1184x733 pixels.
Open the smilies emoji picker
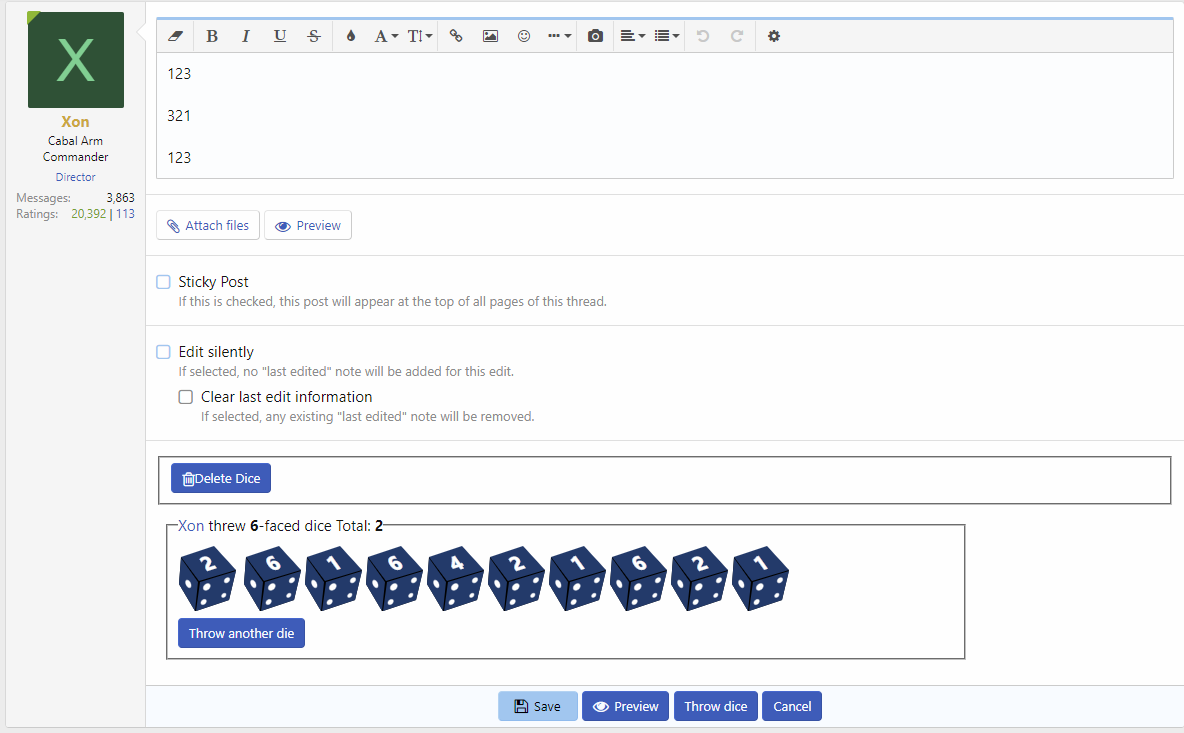tap(524, 36)
